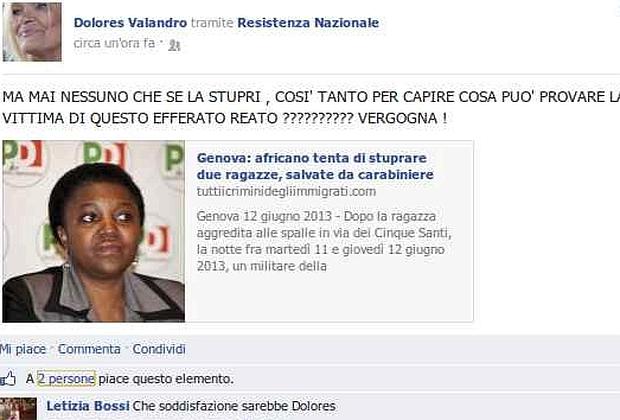Click the friends audience icon beside timestamp
This screenshot has height=420, width=620.
[174, 45]
